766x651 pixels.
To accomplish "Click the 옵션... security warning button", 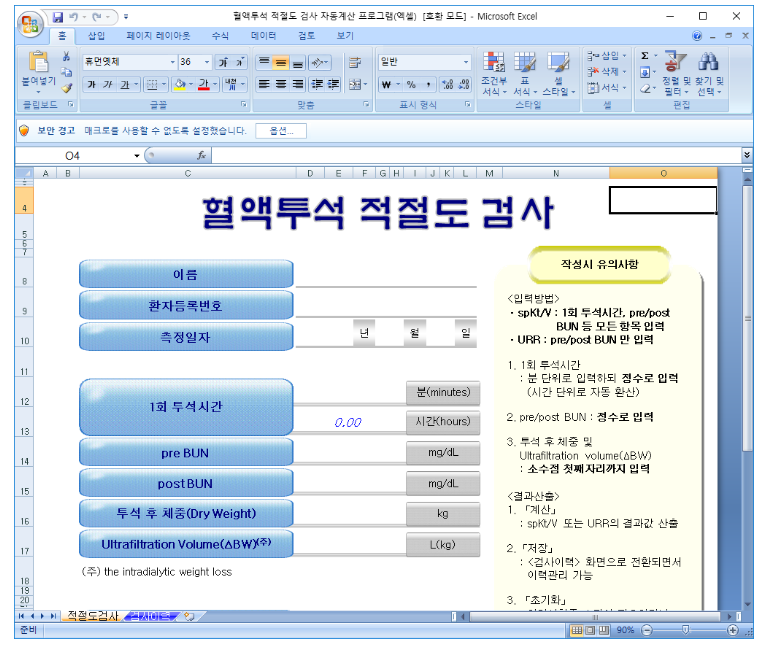I will [281, 131].
